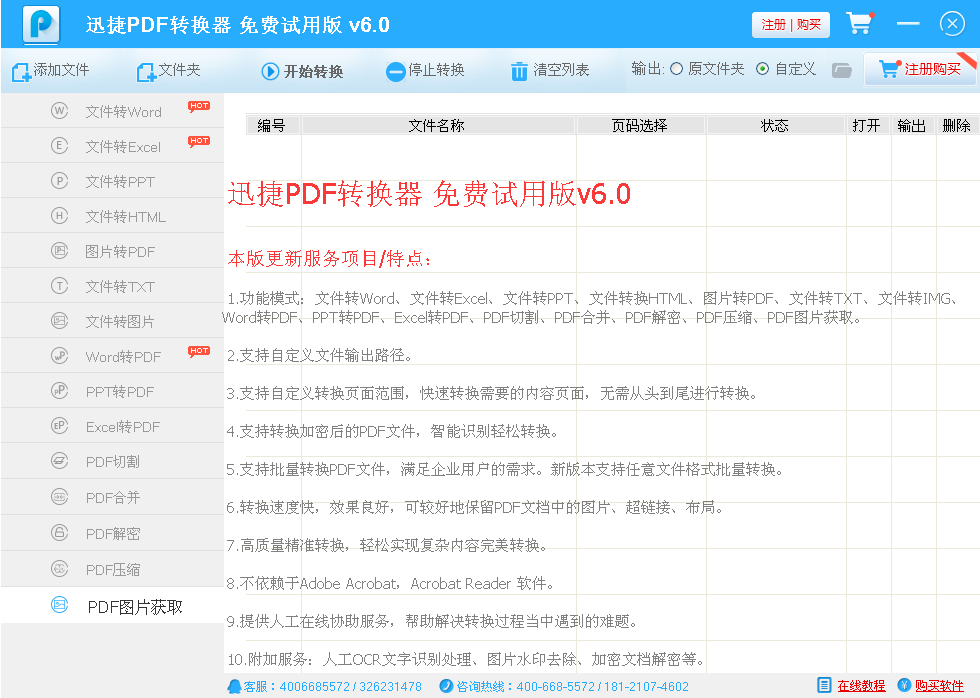Image resolution: width=980 pixels, height=698 pixels.
Task: Click the 文件夹 add folder icon
Action: [x=146, y=72]
